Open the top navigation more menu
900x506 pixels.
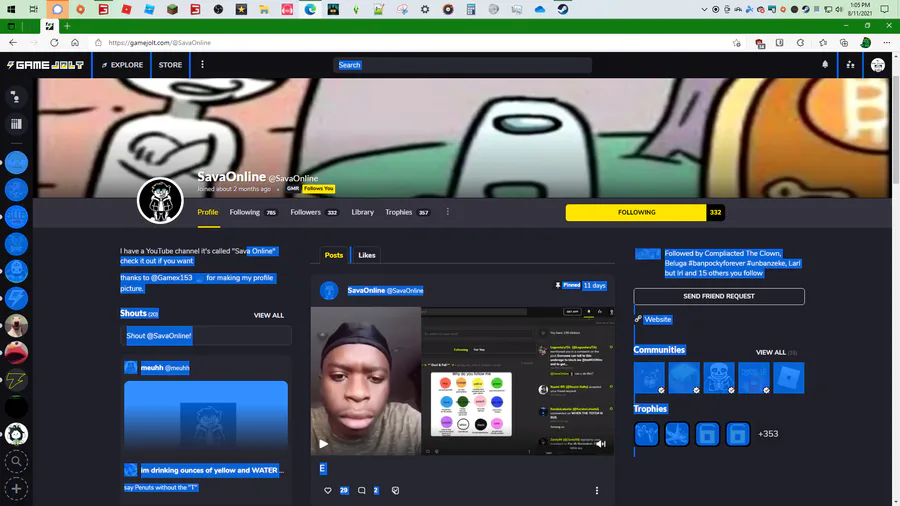202,65
